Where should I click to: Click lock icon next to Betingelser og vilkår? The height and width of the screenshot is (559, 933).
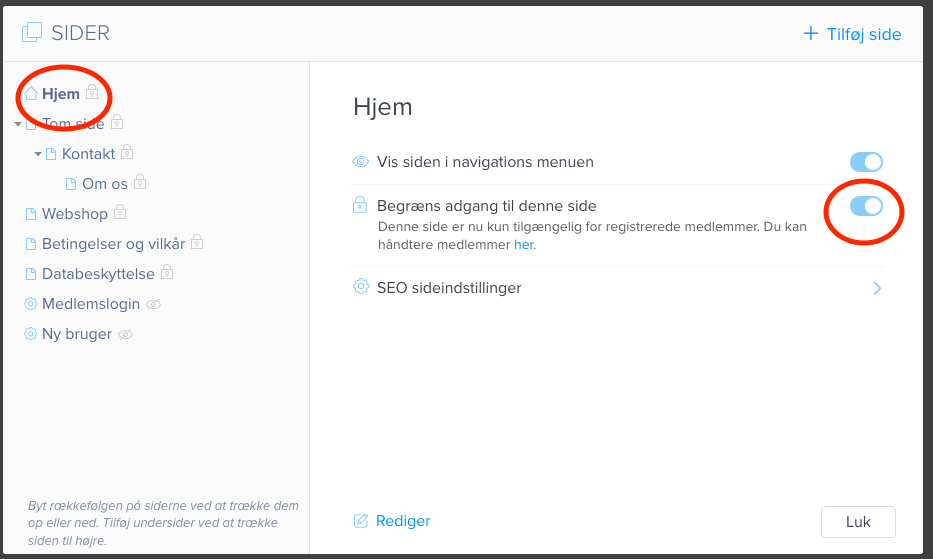coord(197,242)
